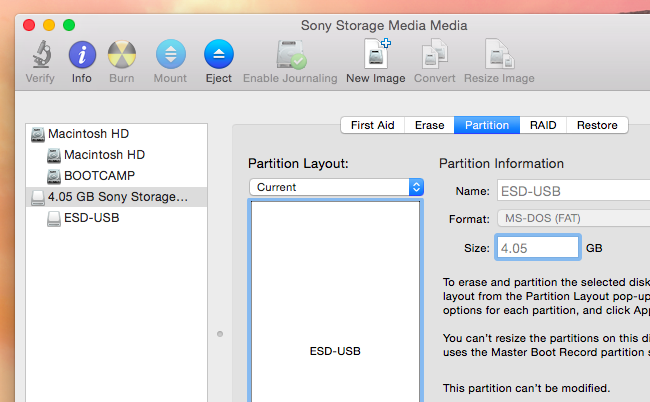Click the Verify microscope icon

(40, 55)
